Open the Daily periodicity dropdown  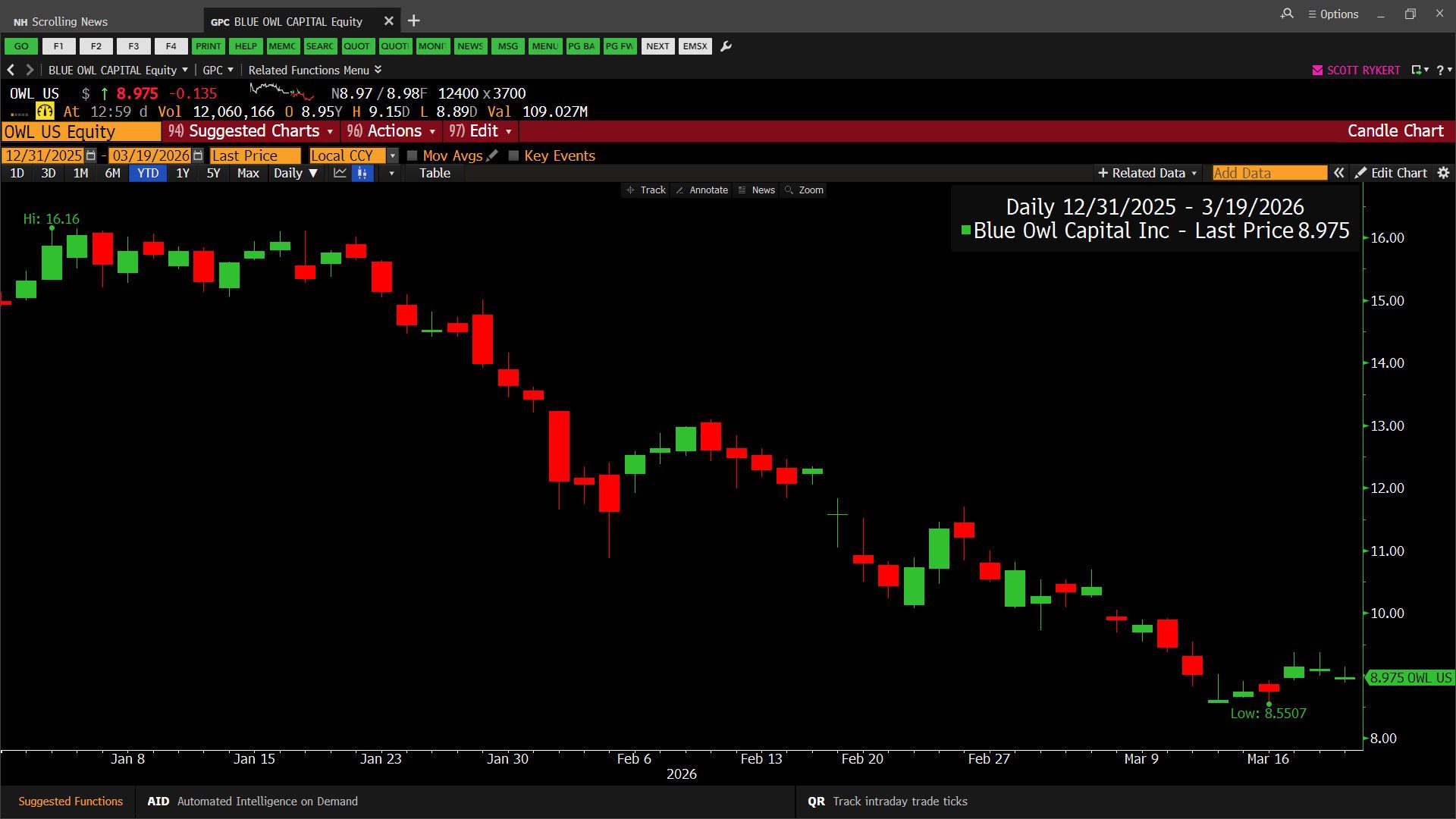point(295,173)
